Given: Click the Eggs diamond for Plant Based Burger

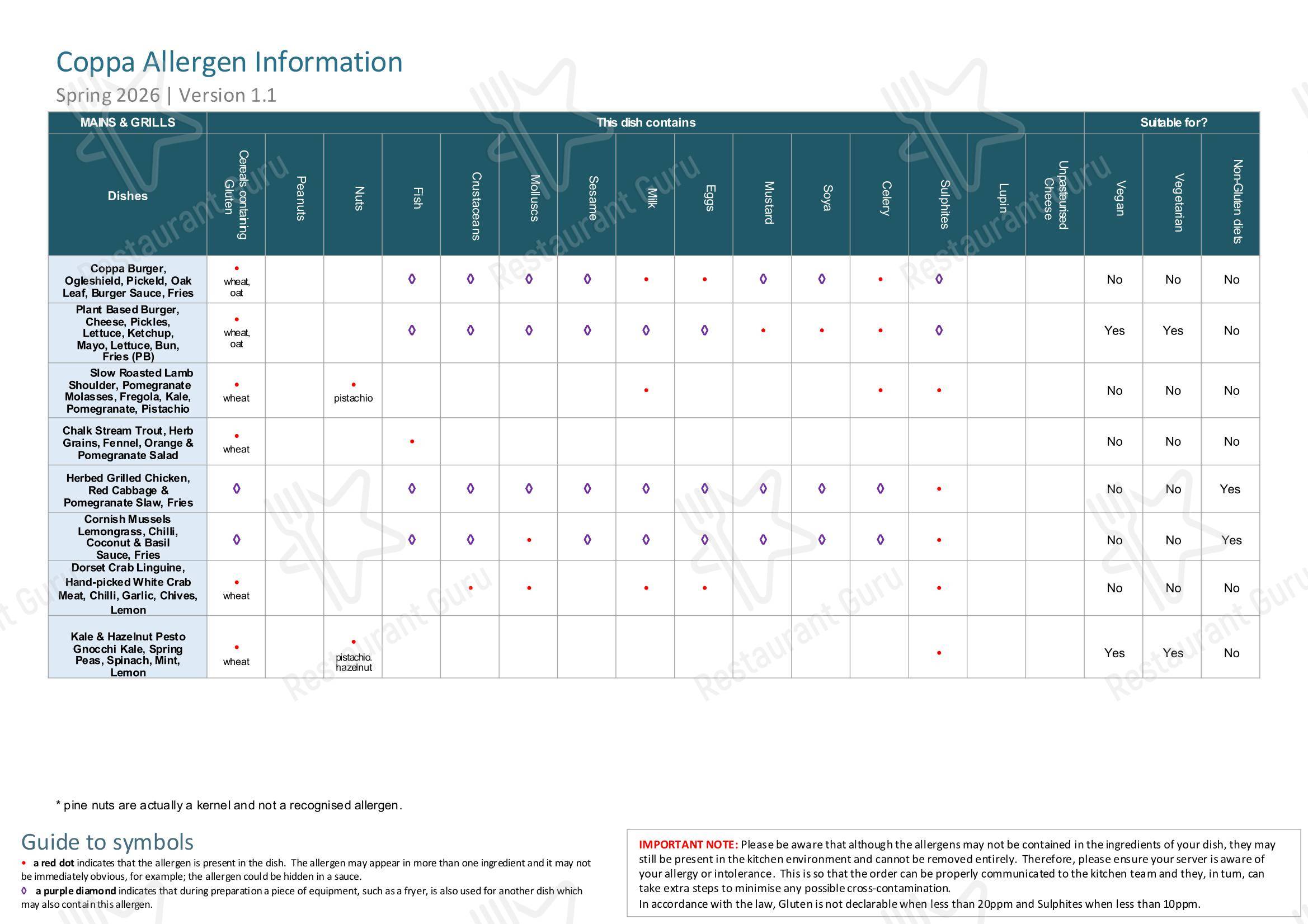Looking at the screenshot, I should (705, 331).
